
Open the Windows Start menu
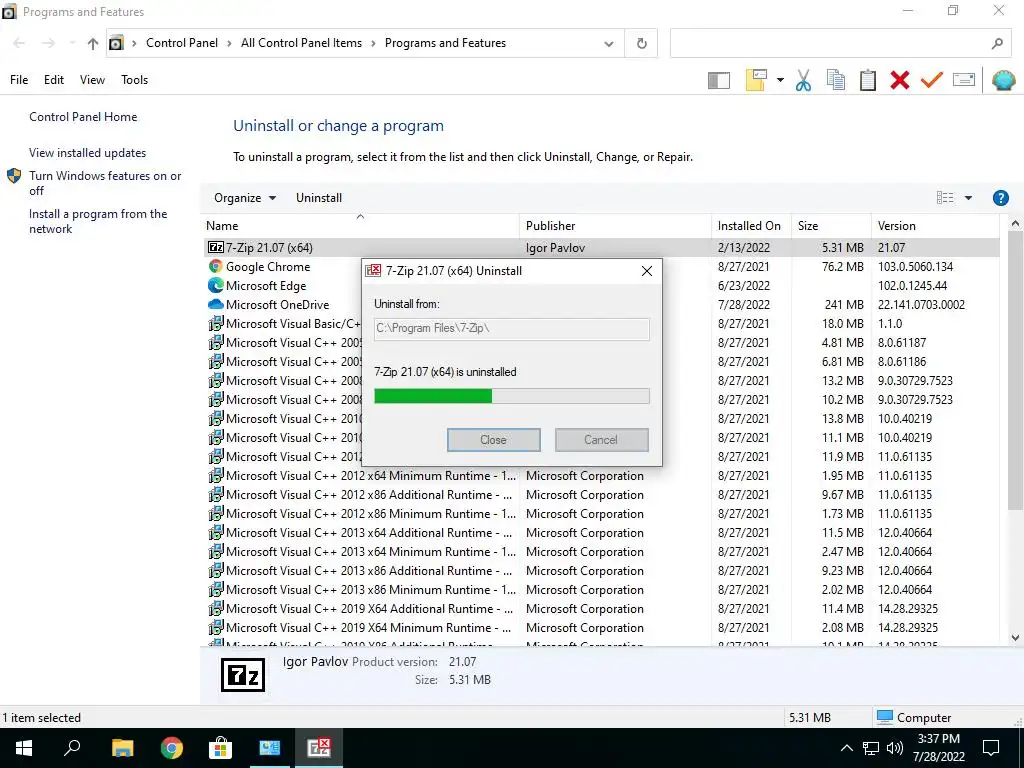click(24, 748)
